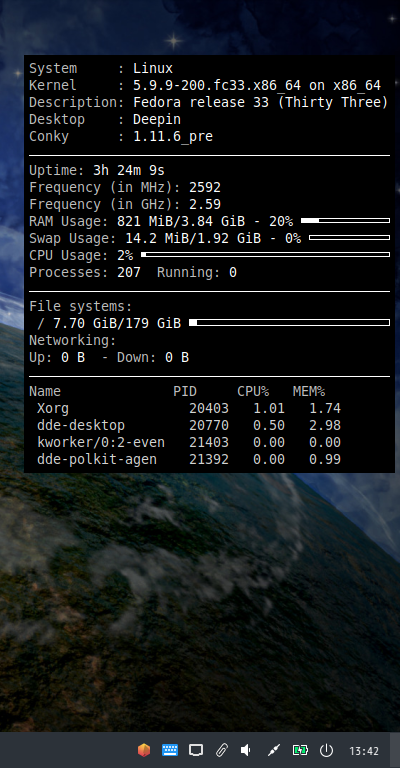Click the root filesystem usage bar

[x=289, y=322]
